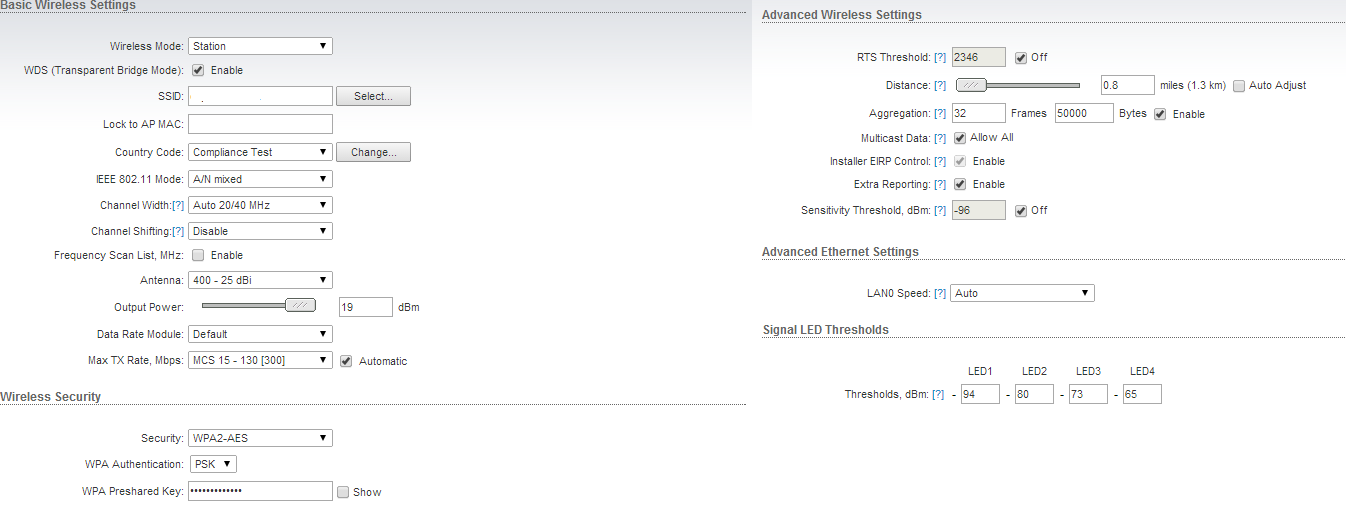The width and height of the screenshot is (1346, 512).
Task: Click the Country Code Change... button
Action: (373, 153)
